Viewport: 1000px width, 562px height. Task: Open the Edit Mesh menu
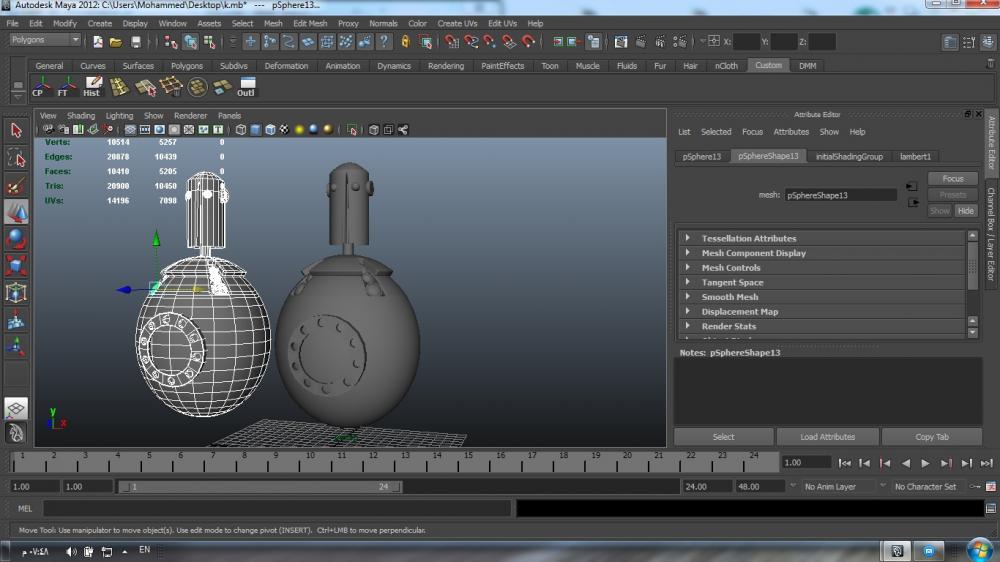pos(310,23)
